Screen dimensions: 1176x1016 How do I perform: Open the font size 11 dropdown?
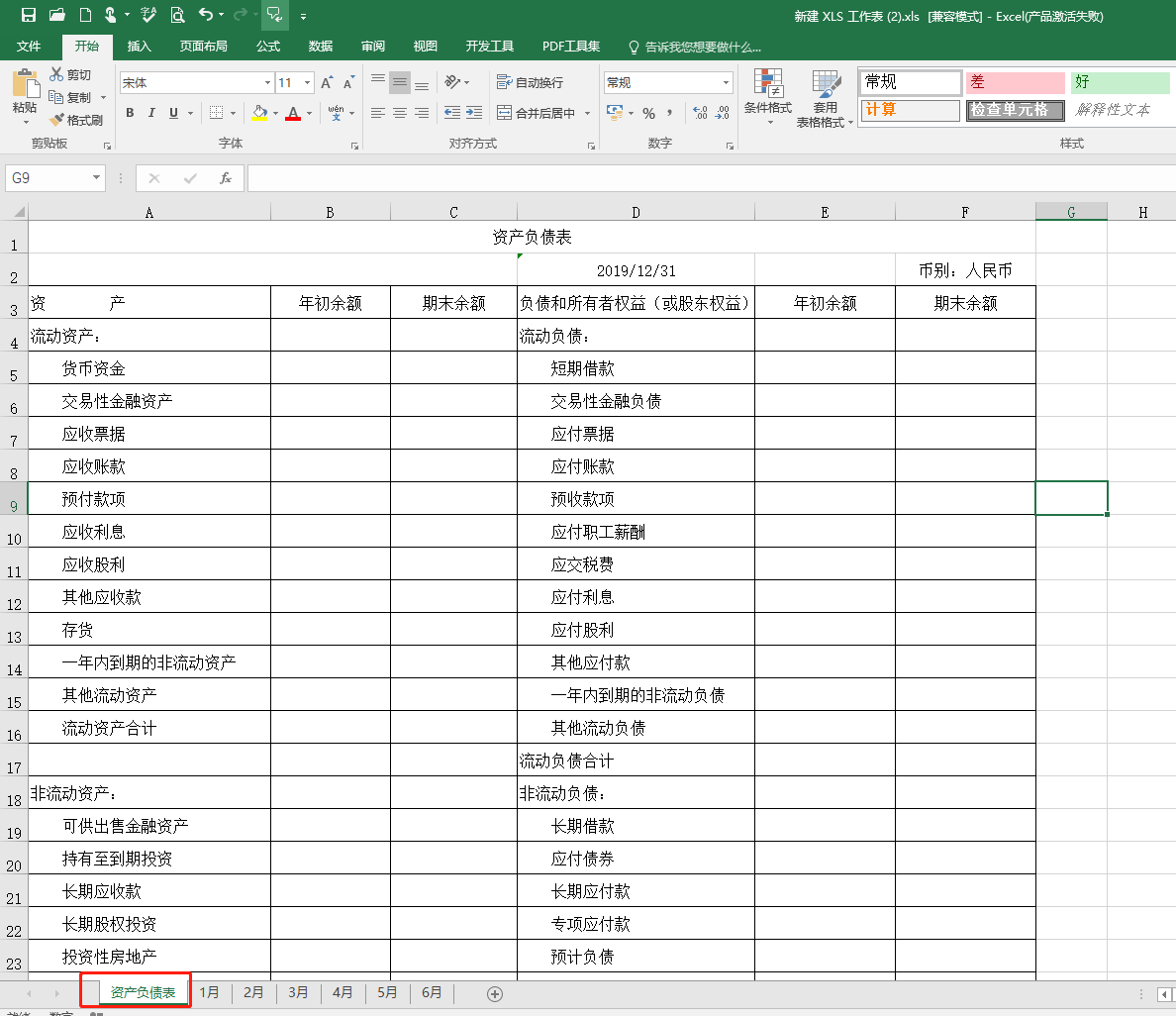(308, 82)
